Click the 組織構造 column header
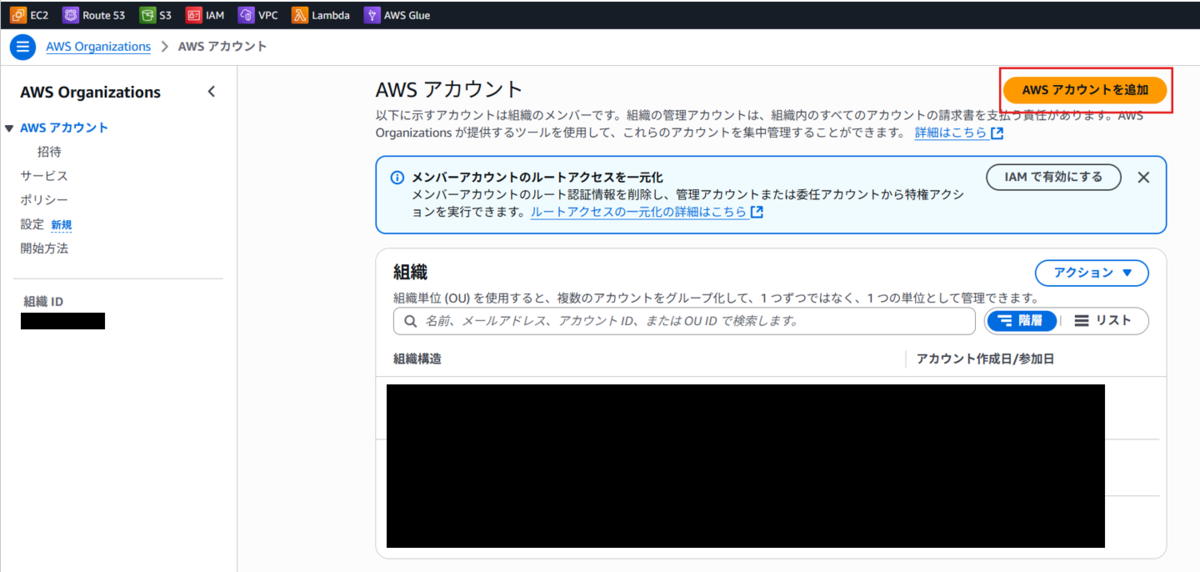Viewport: 1200px width, 572px height. point(417,358)
